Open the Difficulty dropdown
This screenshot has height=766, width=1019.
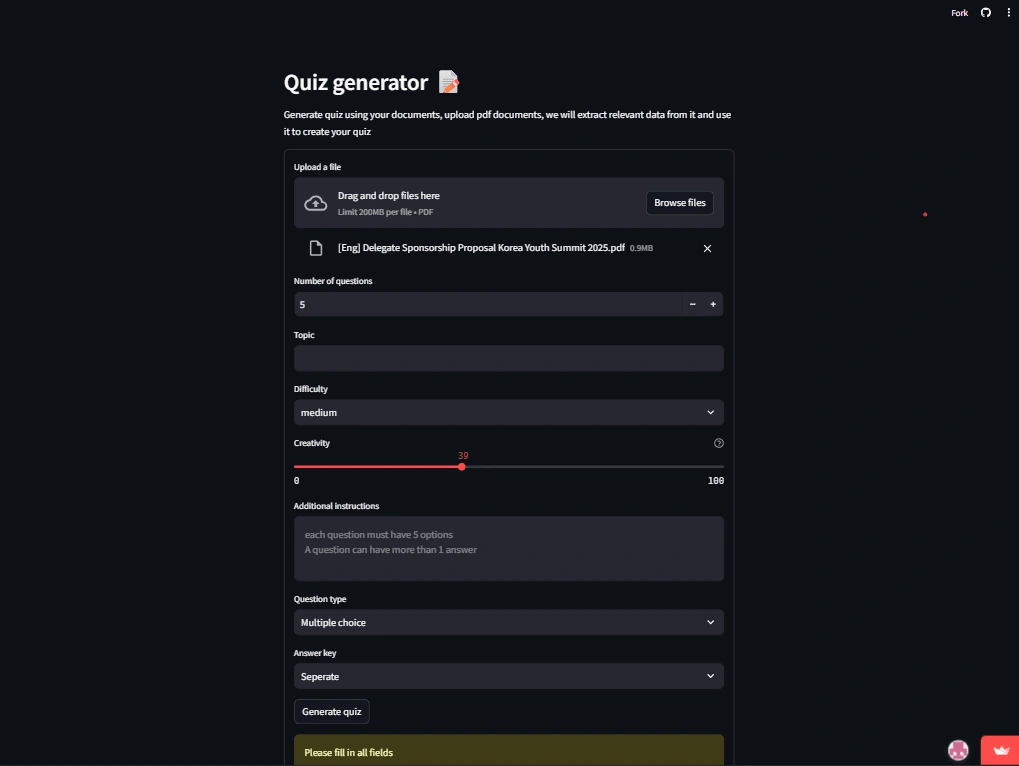click(x=508, y=413)
